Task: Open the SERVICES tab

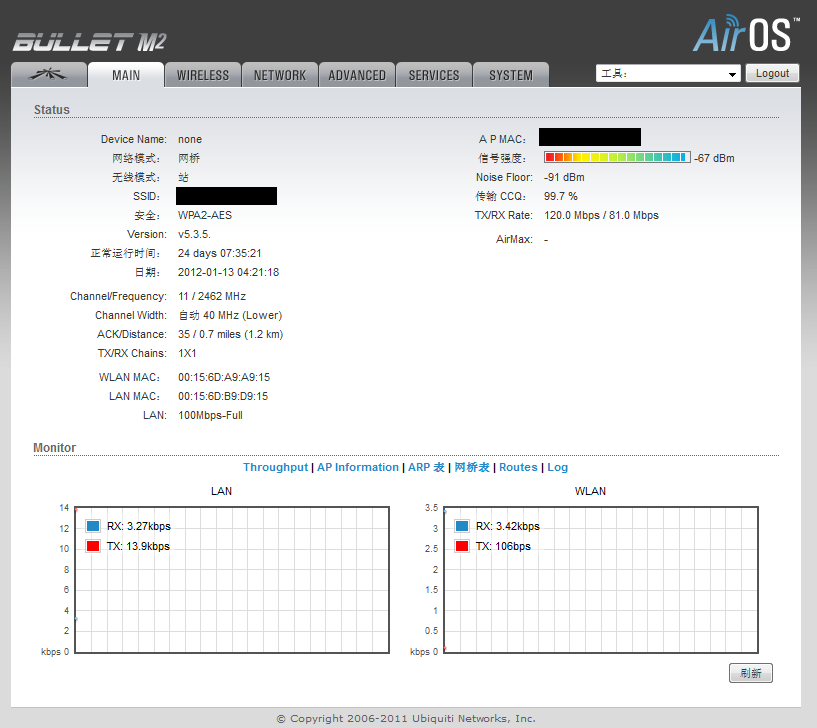Action: (x=434, y=75)
